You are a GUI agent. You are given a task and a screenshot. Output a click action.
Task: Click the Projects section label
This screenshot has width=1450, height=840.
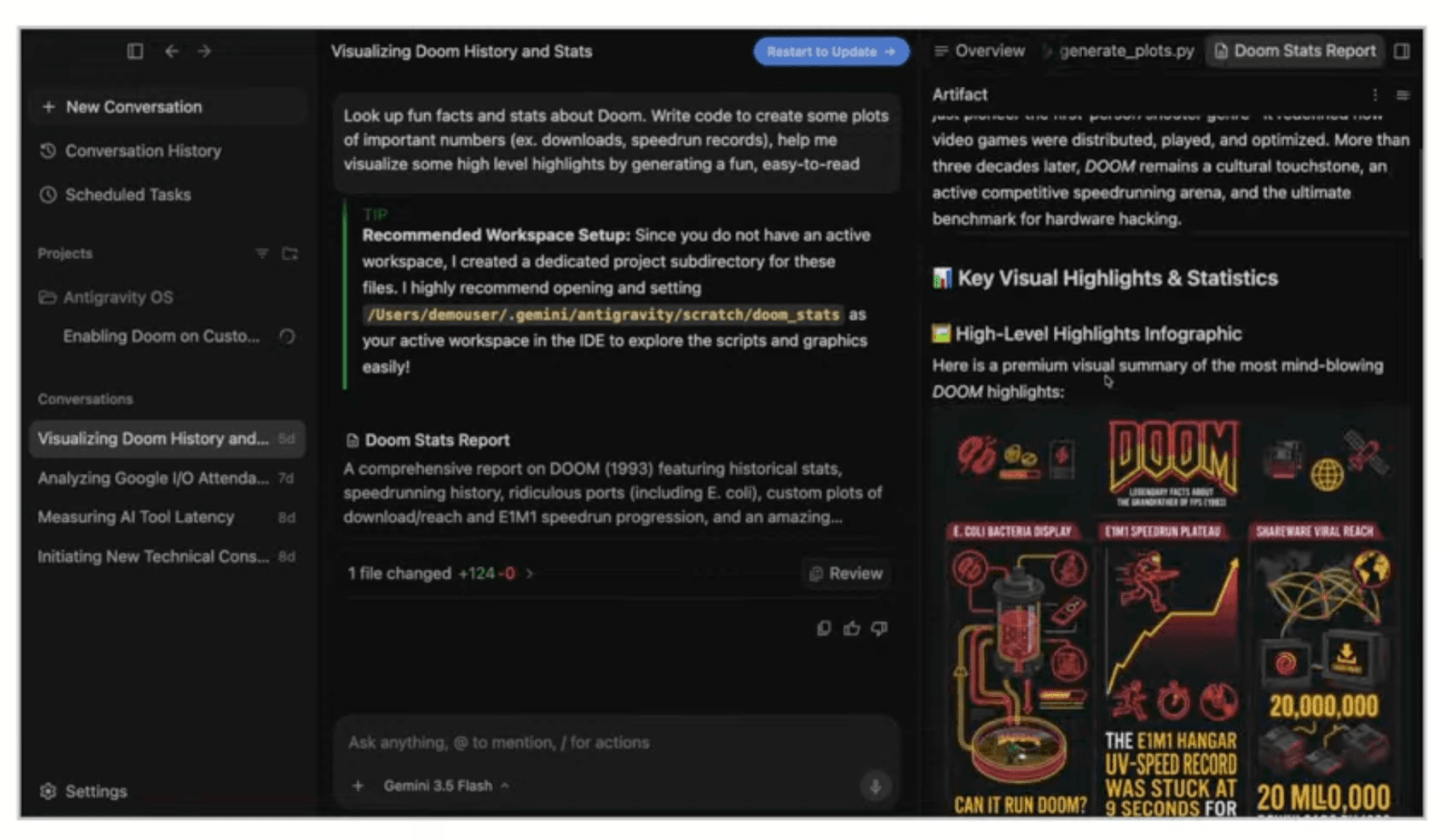(x=65, y=254)
